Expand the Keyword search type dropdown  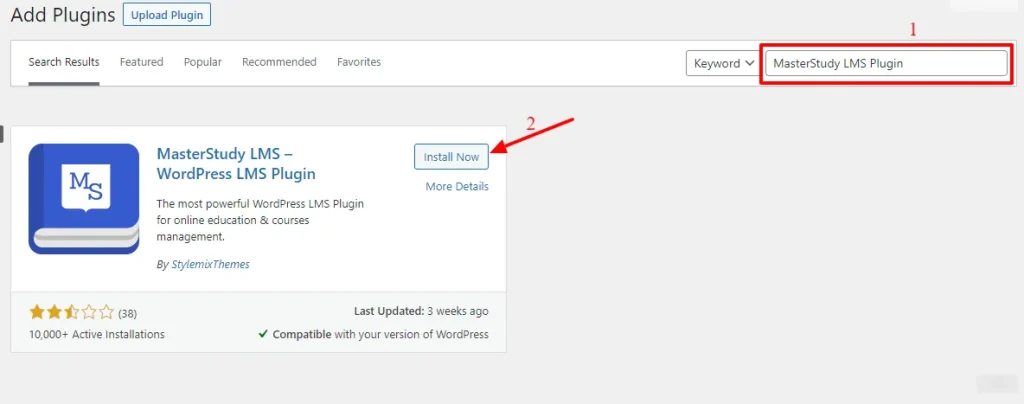[724, 63]
